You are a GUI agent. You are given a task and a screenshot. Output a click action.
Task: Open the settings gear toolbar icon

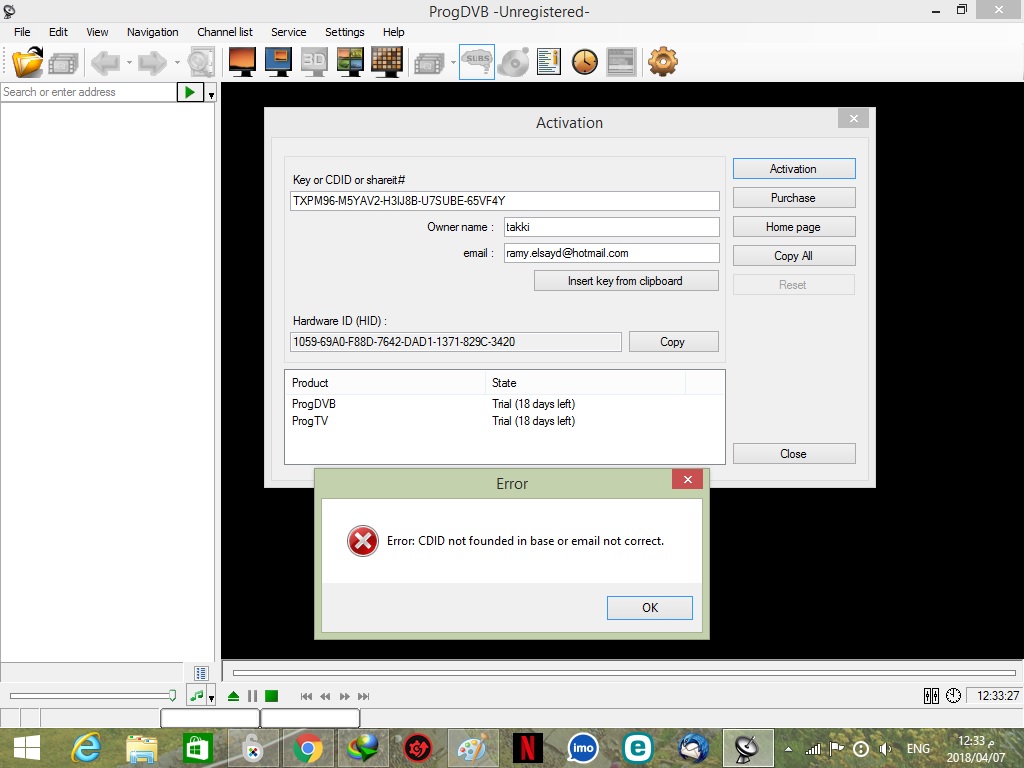tap(662, 62)
